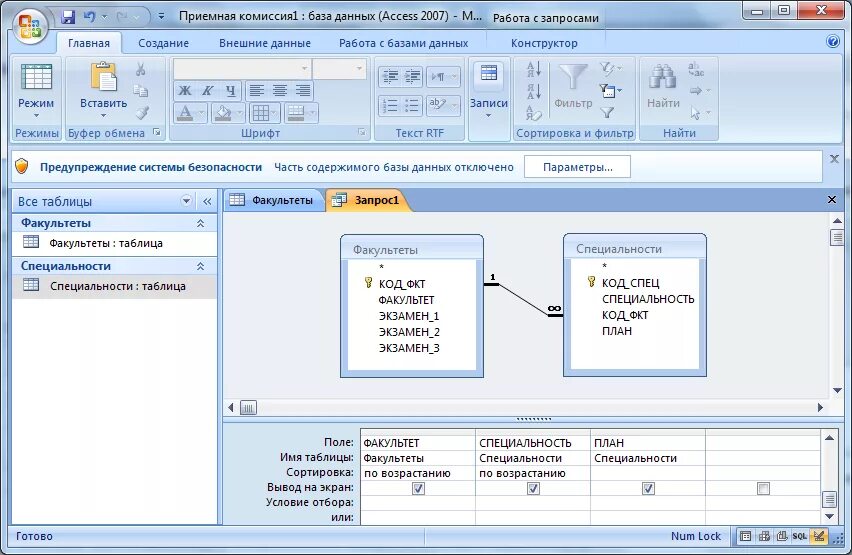Check display box in empty fourth column
852x555 pixels.
(763, 488)
